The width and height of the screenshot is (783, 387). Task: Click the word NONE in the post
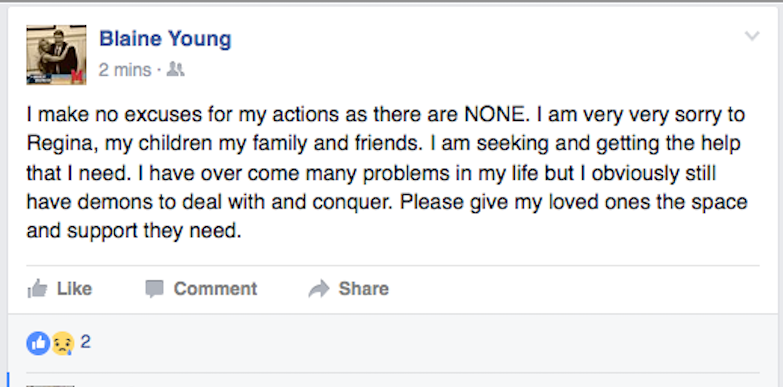496,115
